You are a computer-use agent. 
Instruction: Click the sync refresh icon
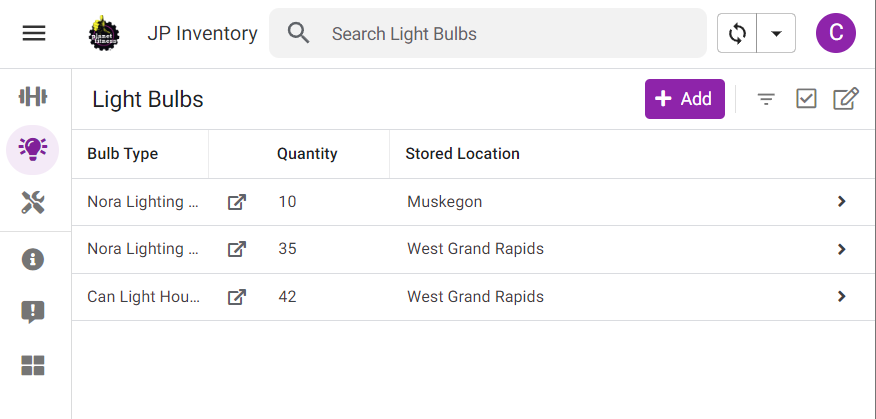click(738, 33)
